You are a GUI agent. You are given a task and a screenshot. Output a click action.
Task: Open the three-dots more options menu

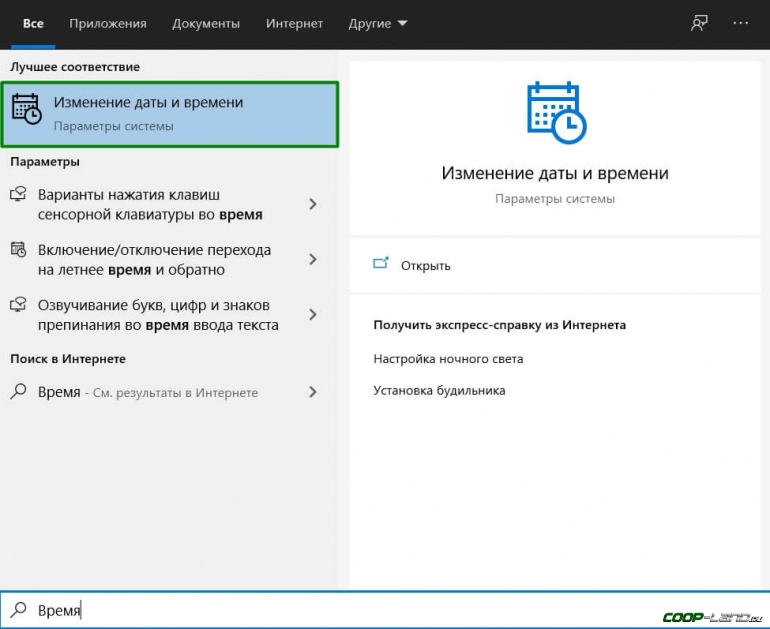[740, 23]
